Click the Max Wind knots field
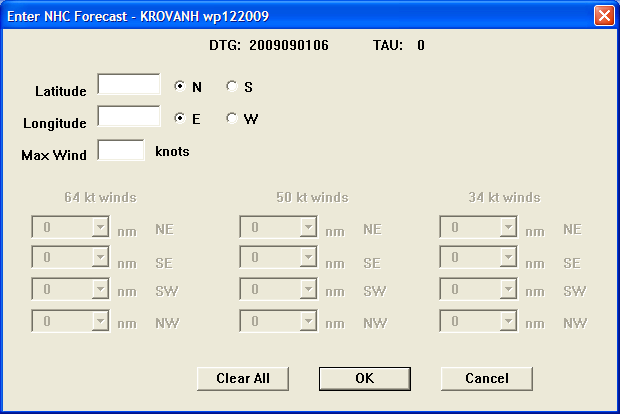 (122, 150)
